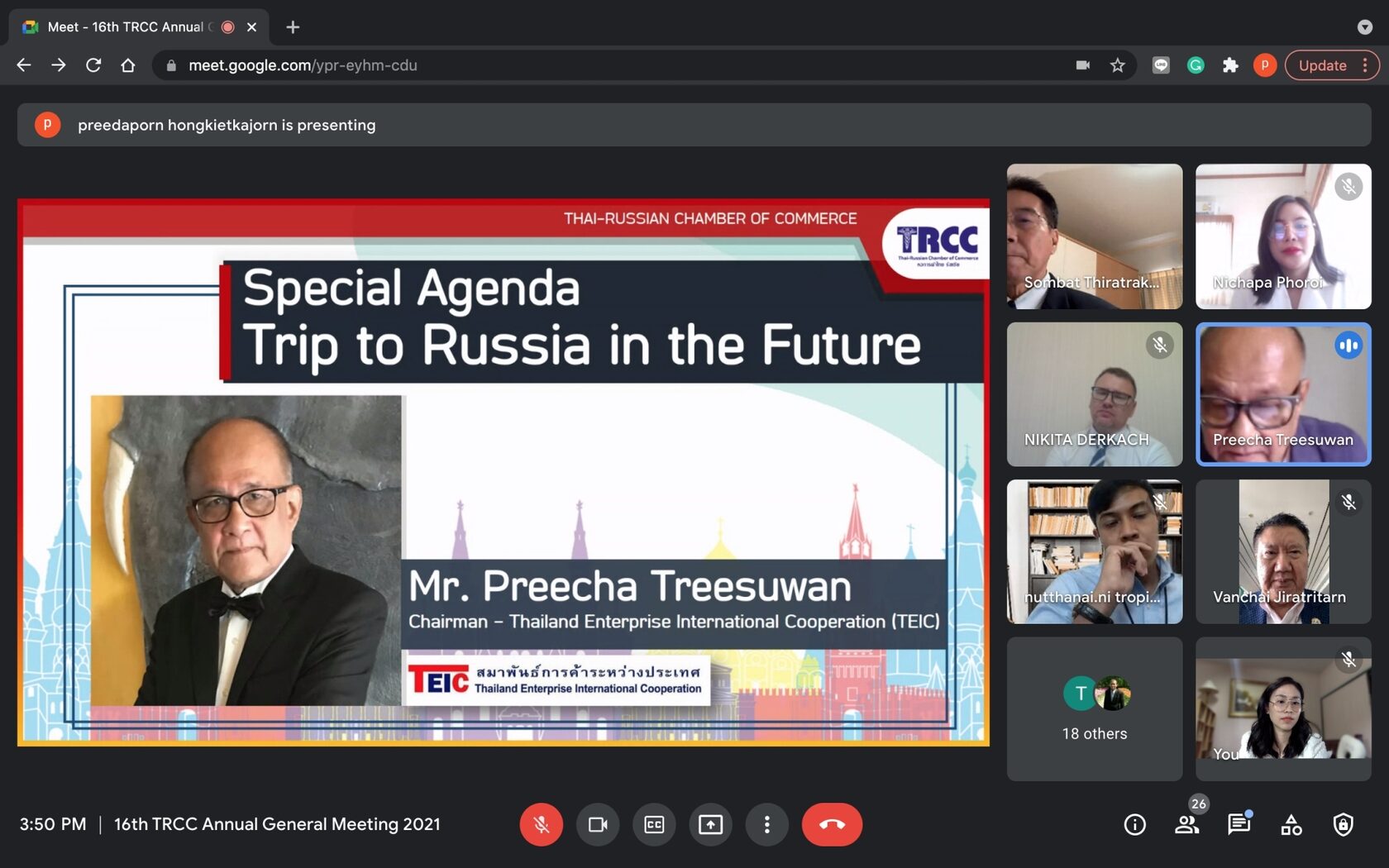This screenshot has width=1389, height=868.
Task: Click the 'preedaporn hongkietkajorn is presenting' banner
Action: 694,125
